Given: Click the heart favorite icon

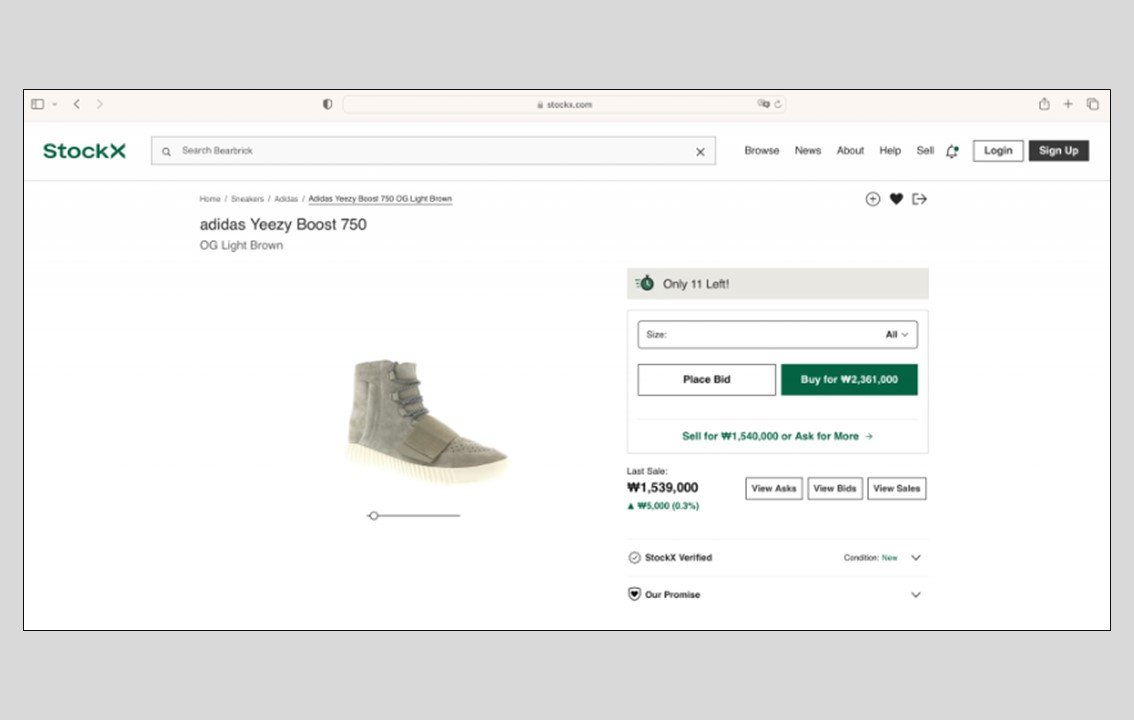Looking at the screenshot, I should click(896, 199).
